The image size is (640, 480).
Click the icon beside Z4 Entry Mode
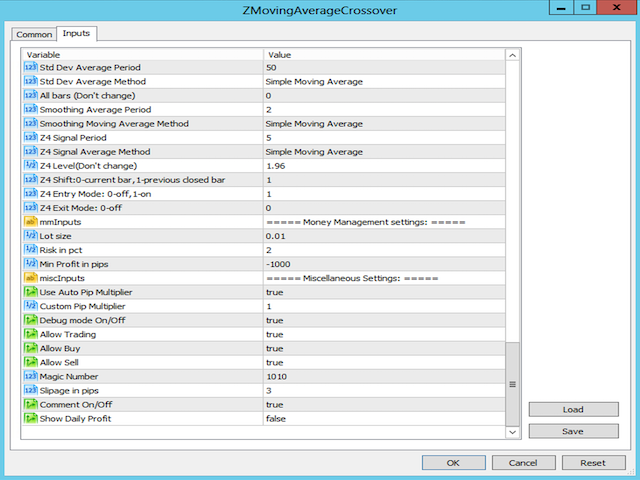(31, 194)
